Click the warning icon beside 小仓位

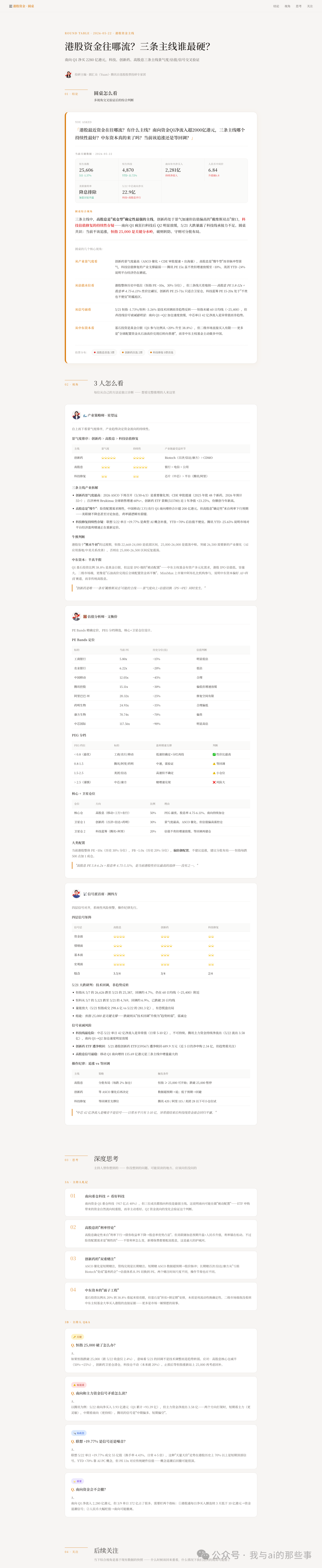214,773
